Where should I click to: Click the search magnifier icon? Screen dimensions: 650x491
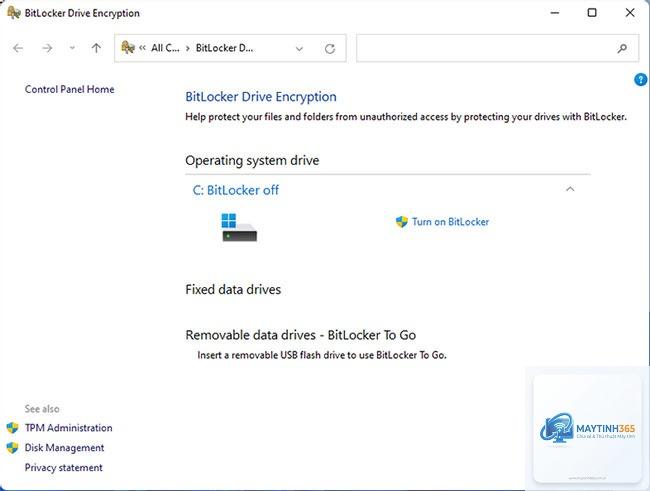(x=622, y=49)
